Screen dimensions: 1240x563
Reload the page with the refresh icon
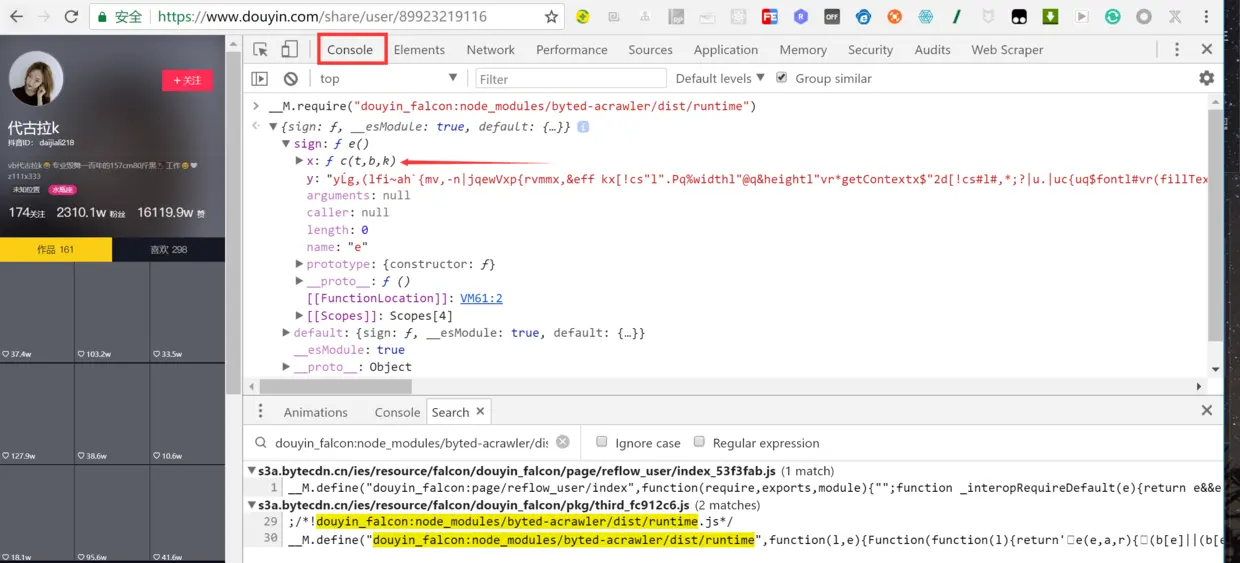(71, 17)
